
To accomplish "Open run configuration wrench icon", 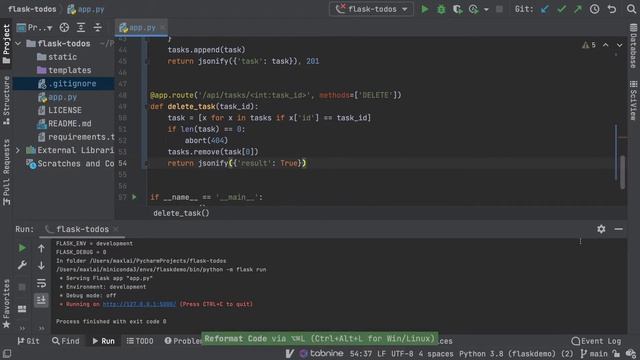I will coord(22,265).
